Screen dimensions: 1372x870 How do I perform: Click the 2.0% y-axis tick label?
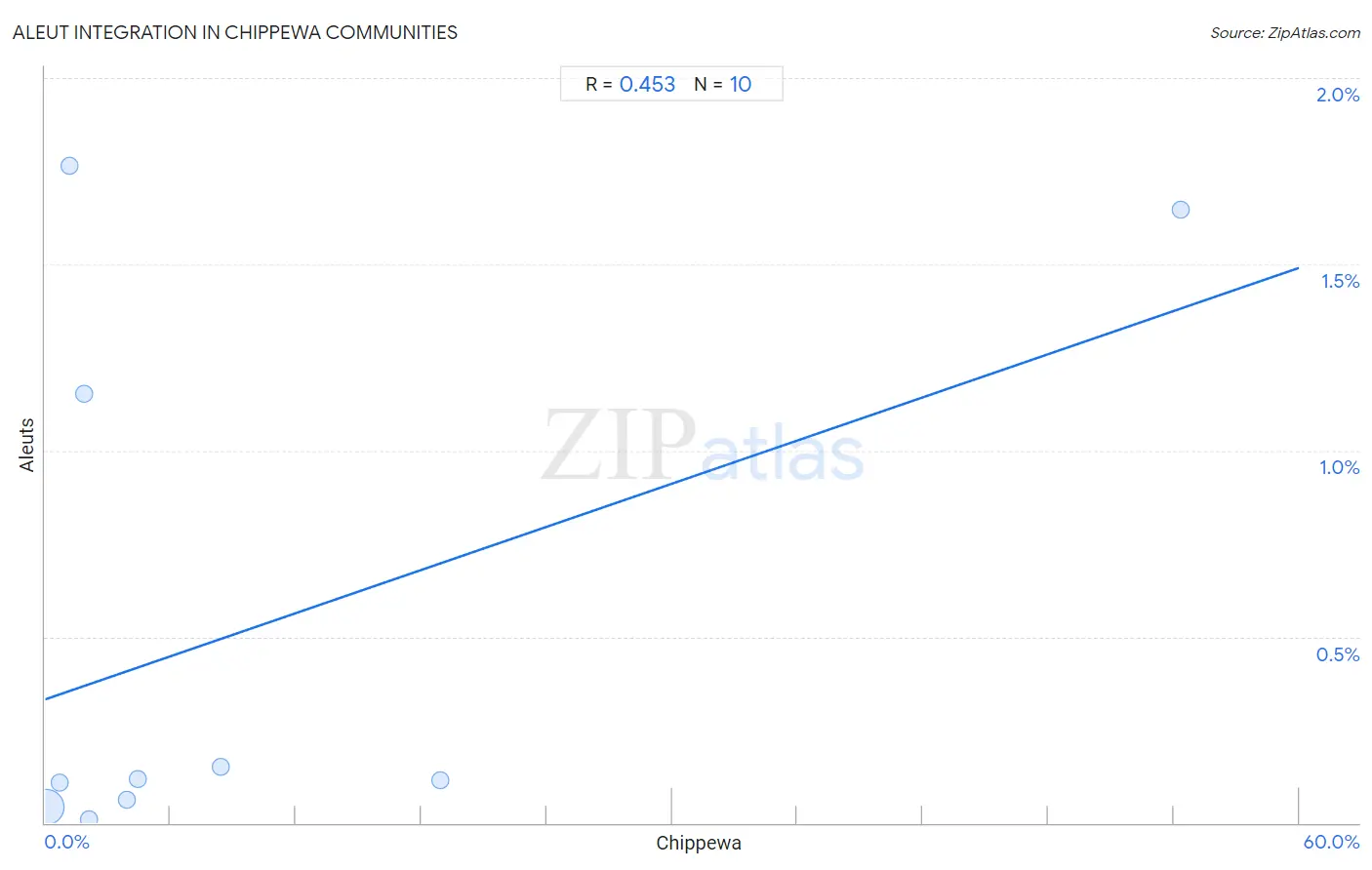point(1338,95)
